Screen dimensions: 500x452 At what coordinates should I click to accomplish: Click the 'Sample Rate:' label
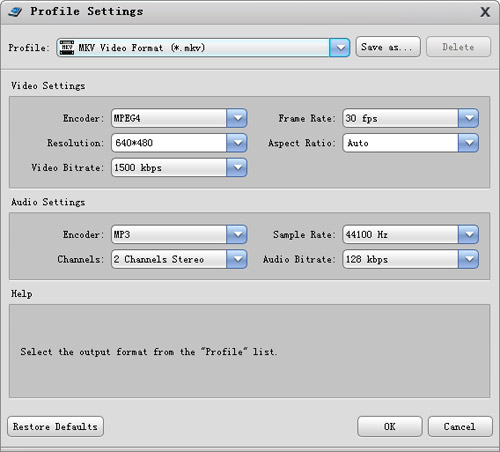click(x=304, y=235)
